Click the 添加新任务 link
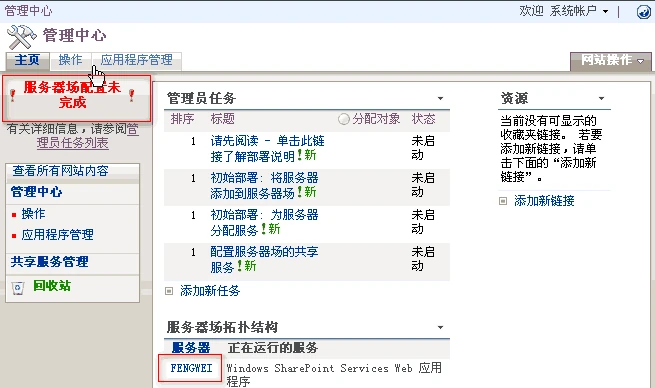The width and height of the screenshot is (655, 388). [210, 291]
